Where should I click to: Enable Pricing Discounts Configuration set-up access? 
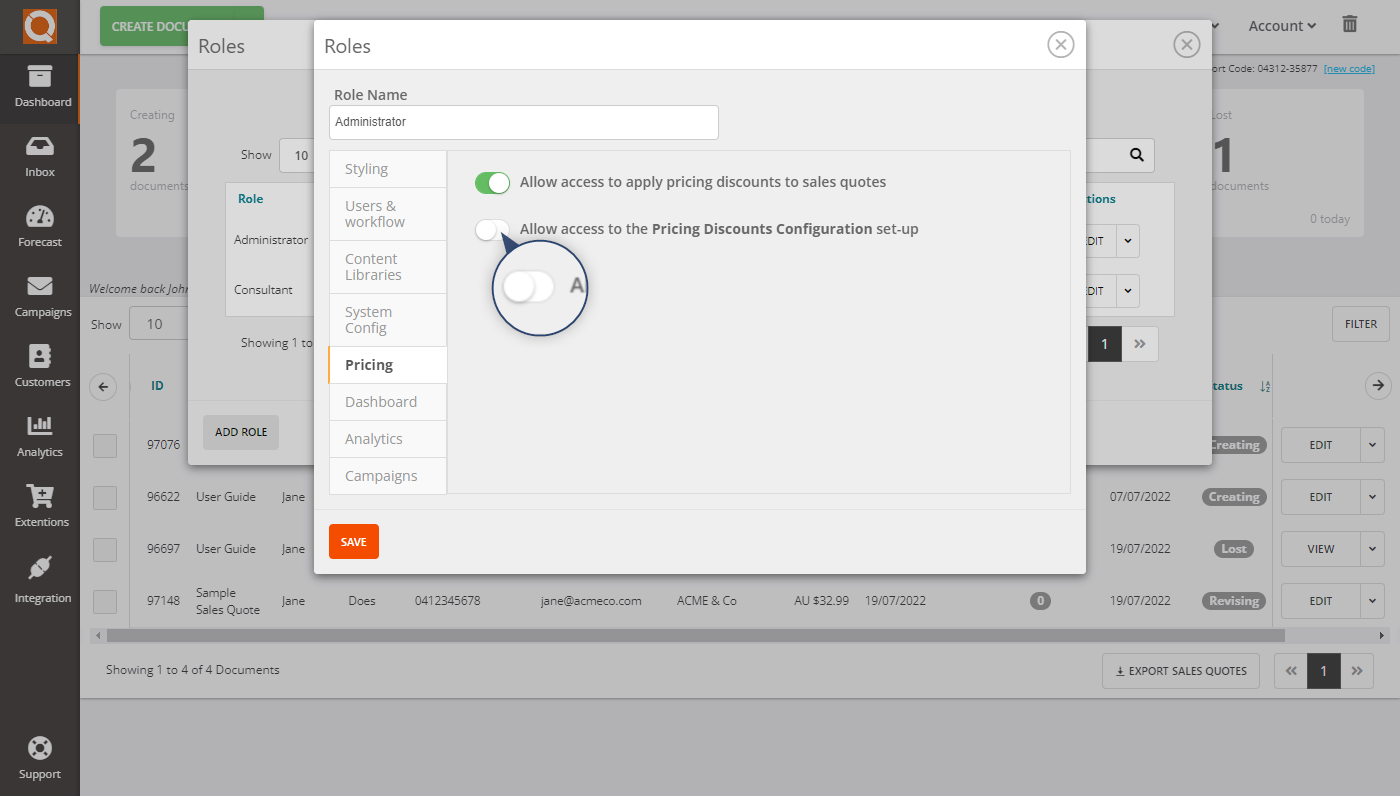pos(492,229)
